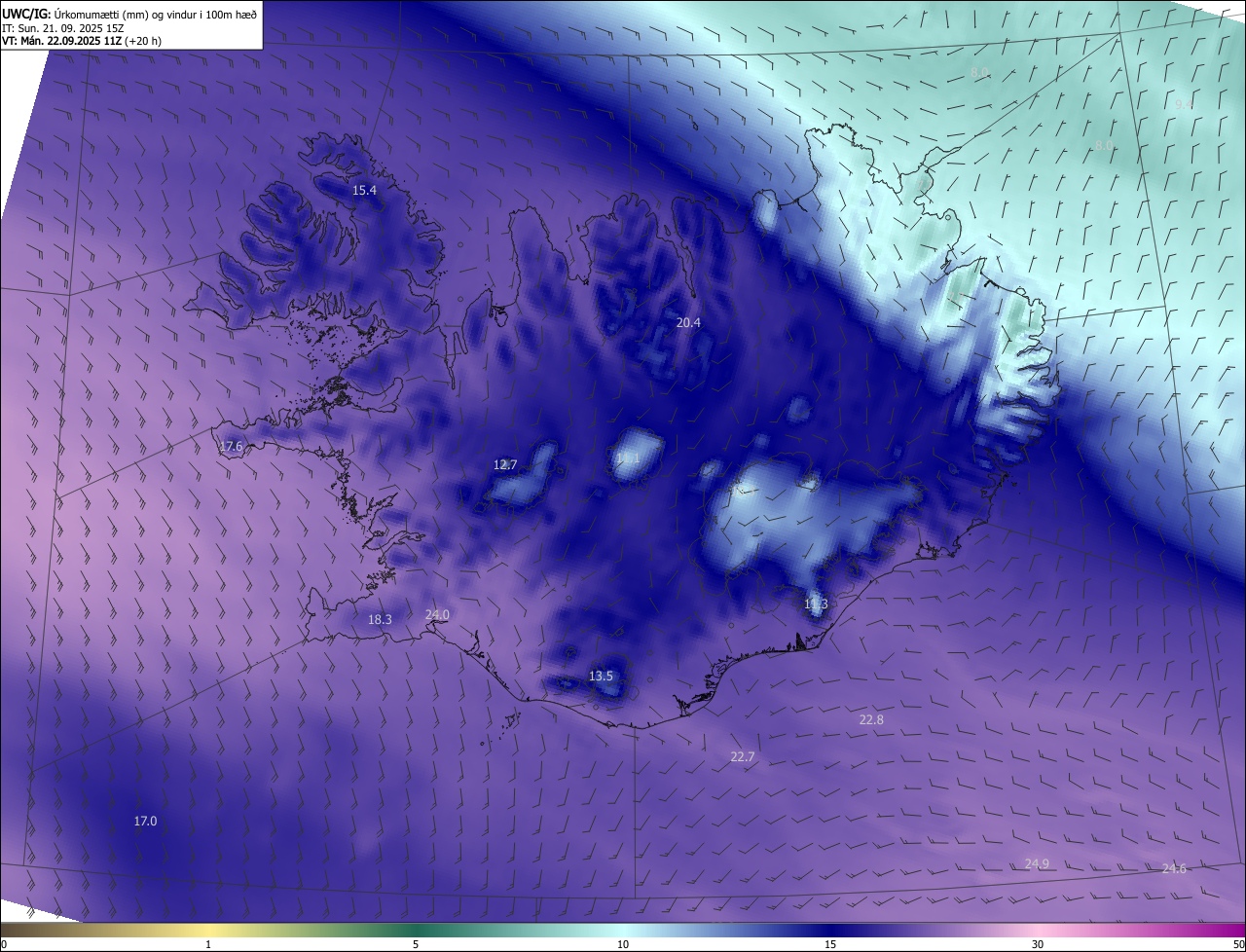Click the 0 tick on the color scale
This screenshot has height=952, width=1246.
click(x=4, y=944)
